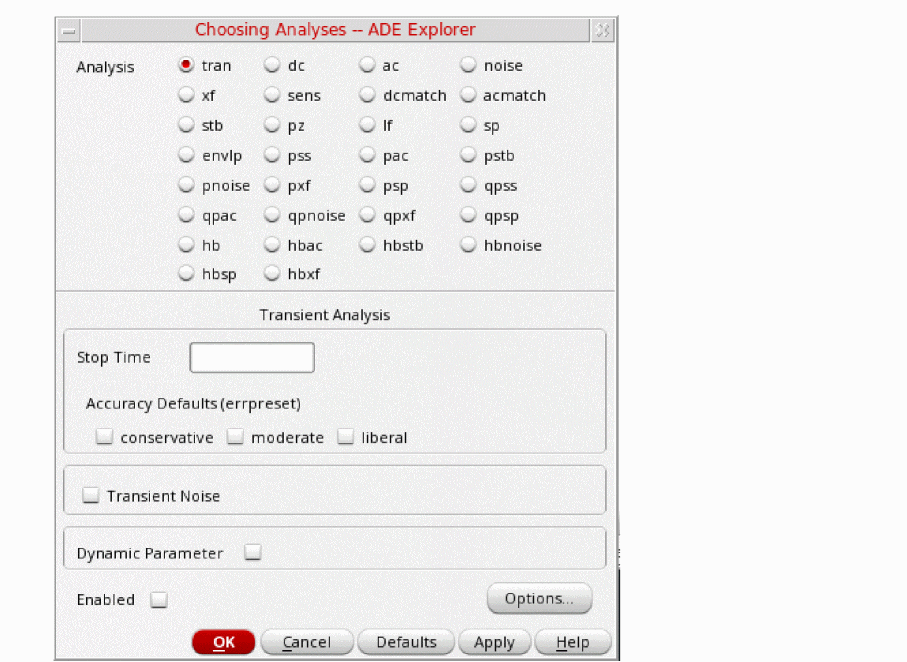Image resolution: width=907 pixels, height=662 pixels.
Task: Tick the liberal accuracy checkbox
Action: (x=345, y=436)
